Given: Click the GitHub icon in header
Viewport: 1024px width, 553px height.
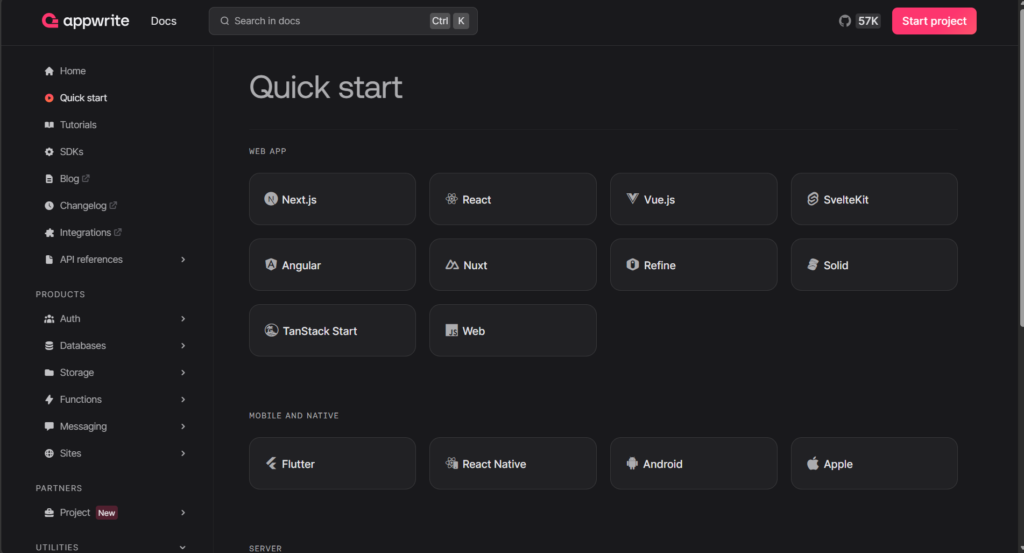Looking at the screenshot, I should point(844,21).
